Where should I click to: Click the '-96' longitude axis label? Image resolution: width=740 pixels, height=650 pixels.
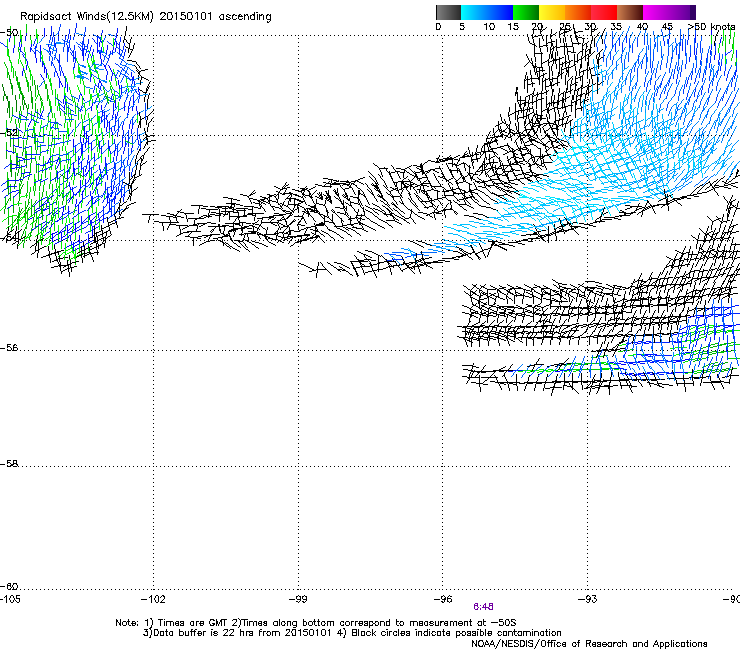tap(443, 599)
